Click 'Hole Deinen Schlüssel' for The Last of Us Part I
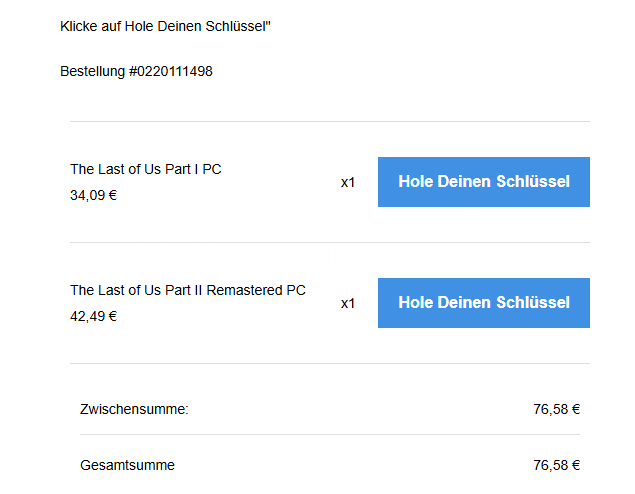 pyautogui.click(x=483, y=182)
